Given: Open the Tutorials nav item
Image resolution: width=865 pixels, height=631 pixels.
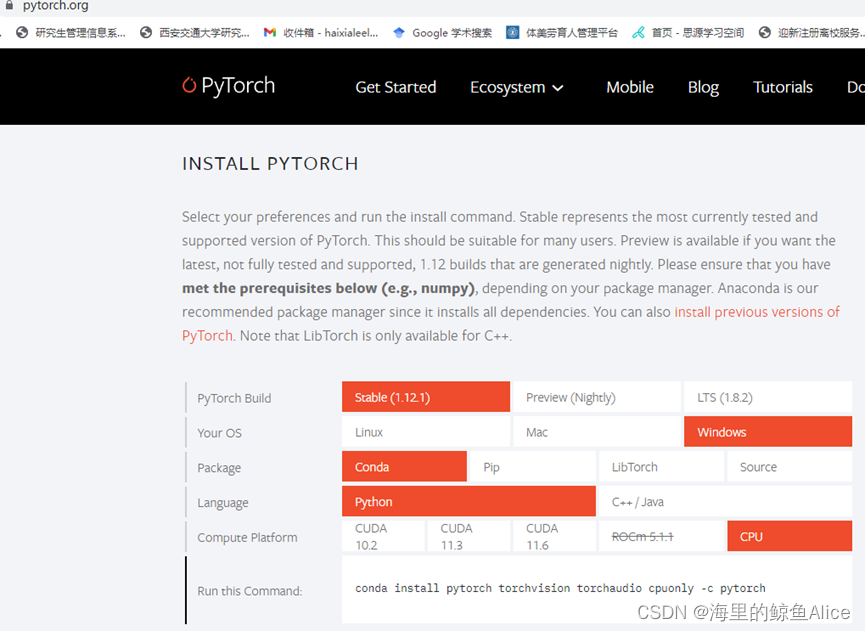Looking at the screenshot, I should (783, 87).
